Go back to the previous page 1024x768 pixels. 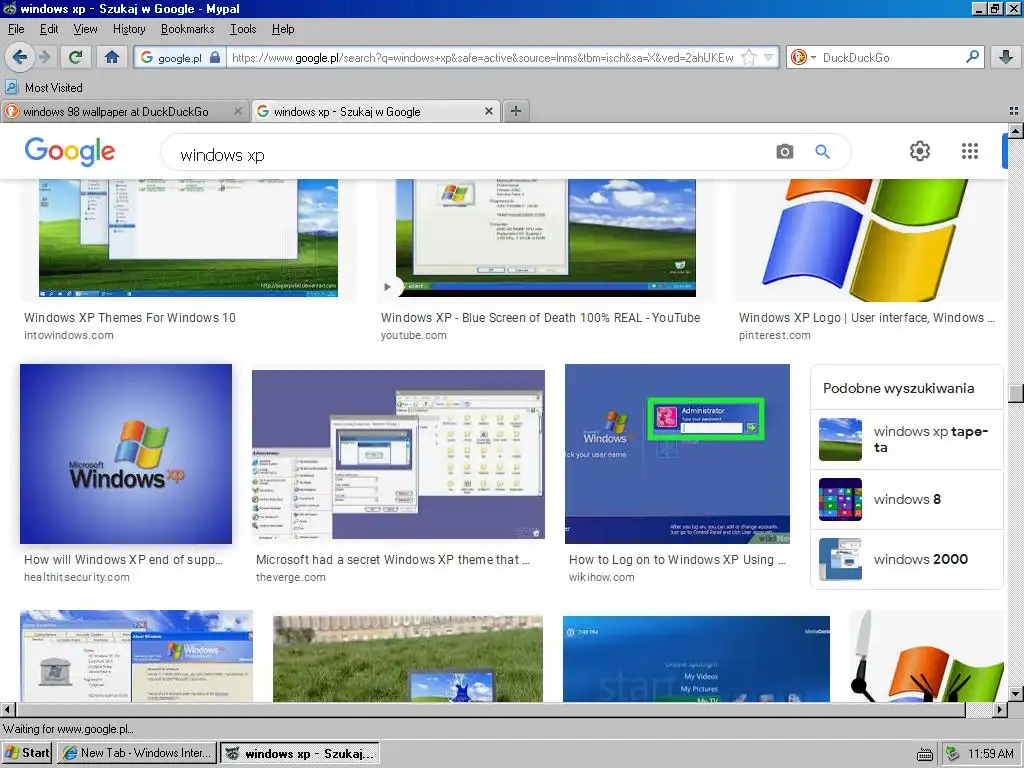click(x=19, y=57)
